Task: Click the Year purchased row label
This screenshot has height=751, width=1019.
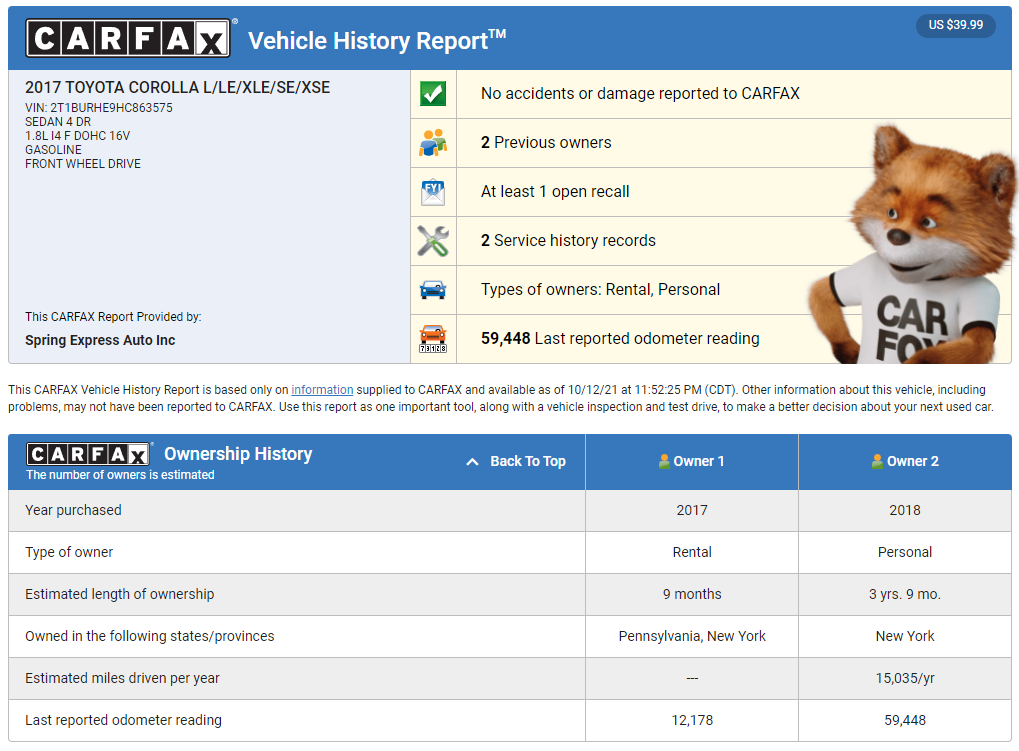Action: [73, 511]
